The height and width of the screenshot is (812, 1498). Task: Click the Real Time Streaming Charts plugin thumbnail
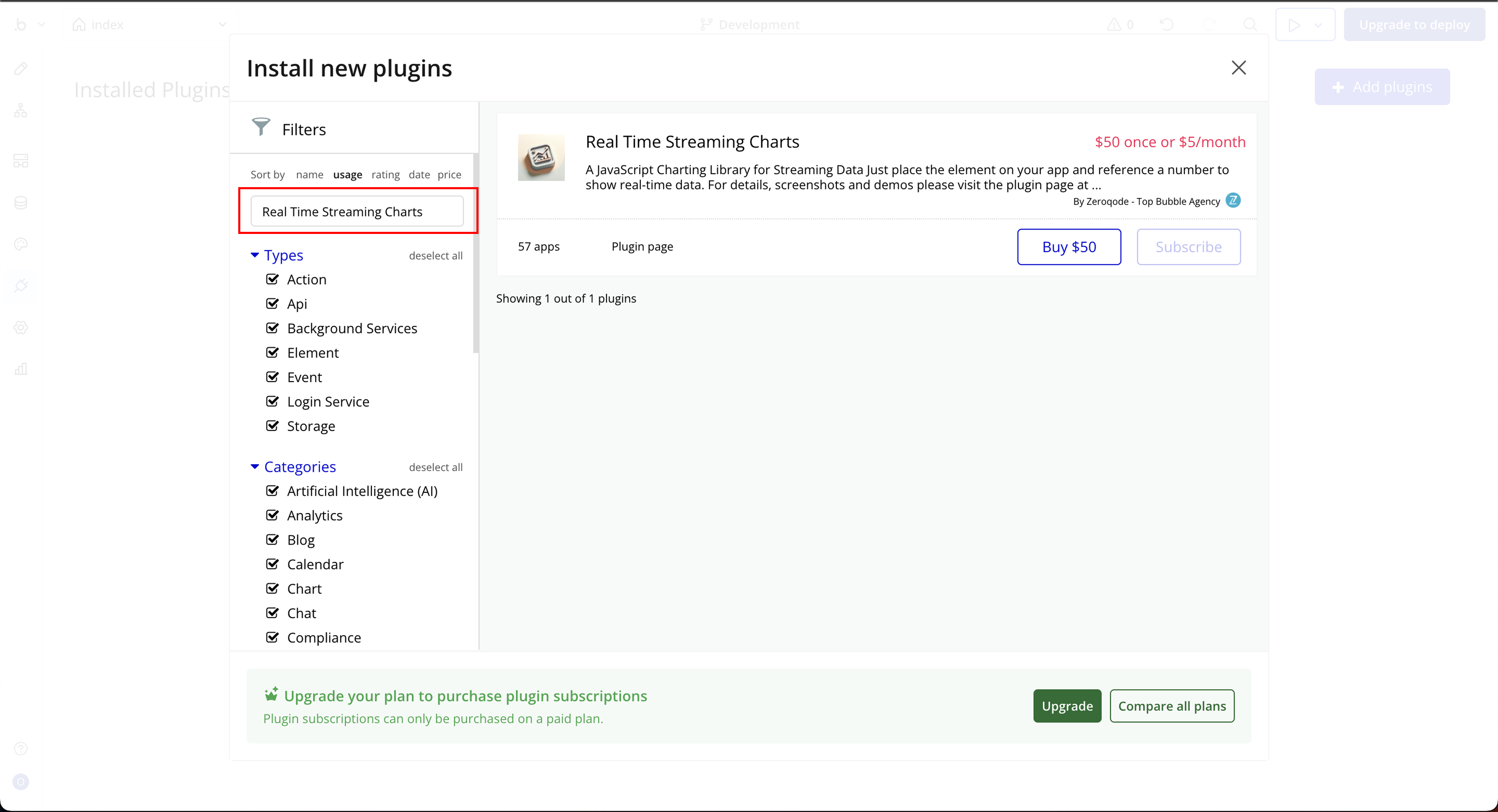click(541, 158)
